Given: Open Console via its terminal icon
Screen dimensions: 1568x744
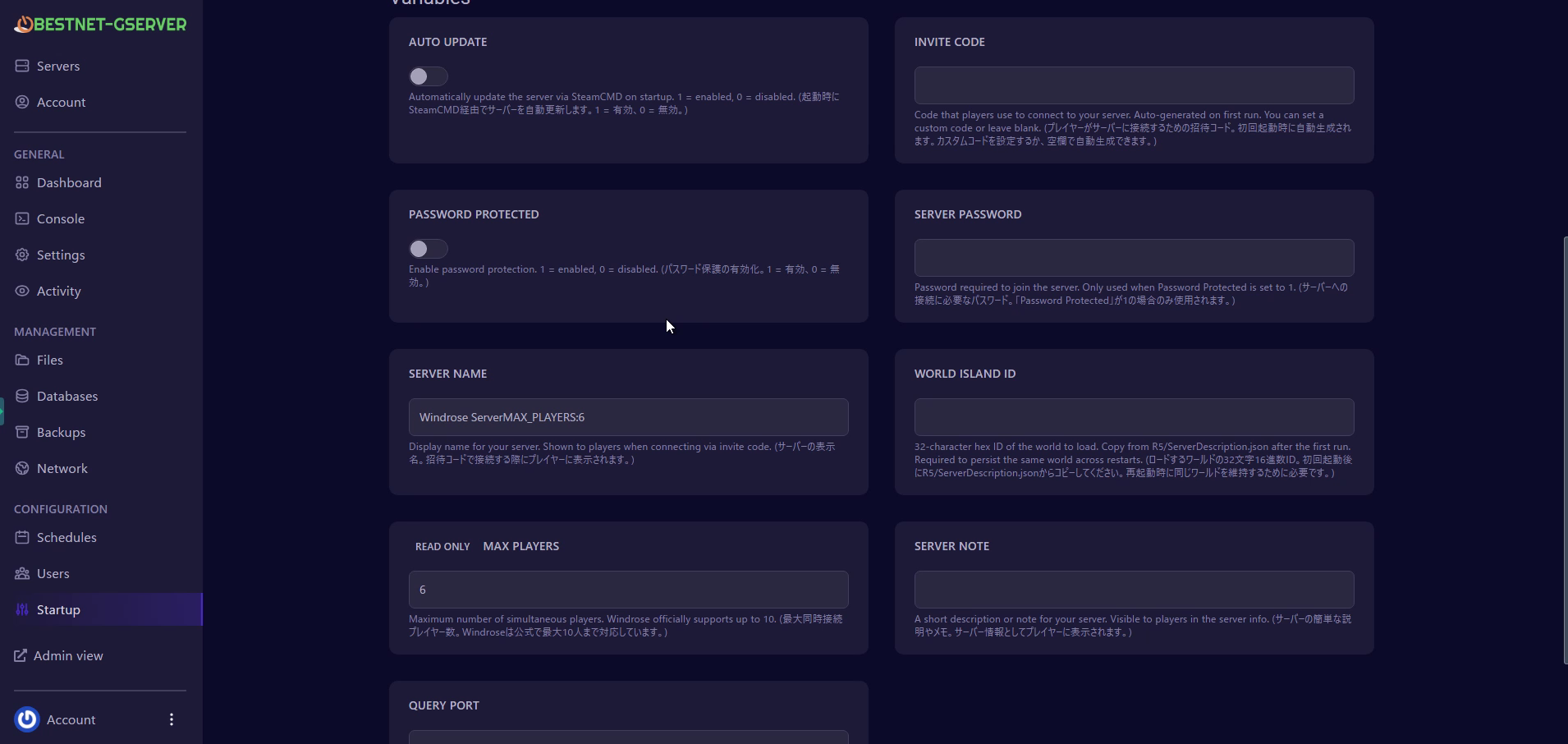Looking at the screenshot, I should click(x=22, y=218).
